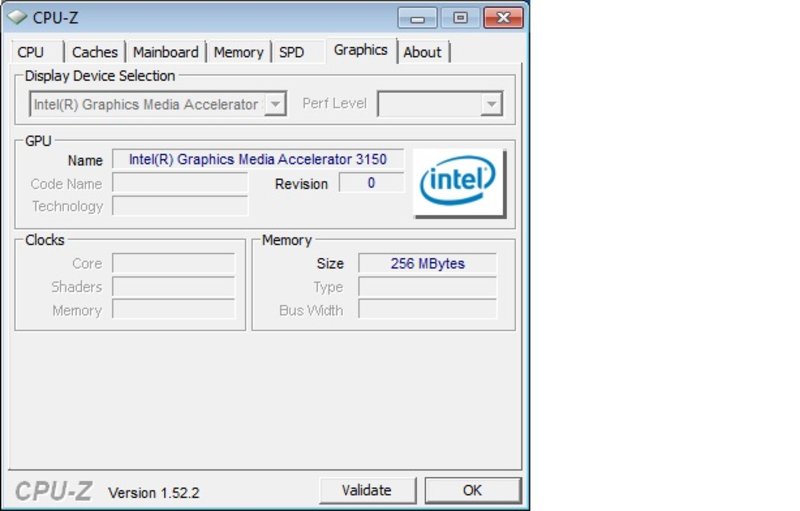Click the OK button
This screenshot has width=800, height=511.
point(472,491)
